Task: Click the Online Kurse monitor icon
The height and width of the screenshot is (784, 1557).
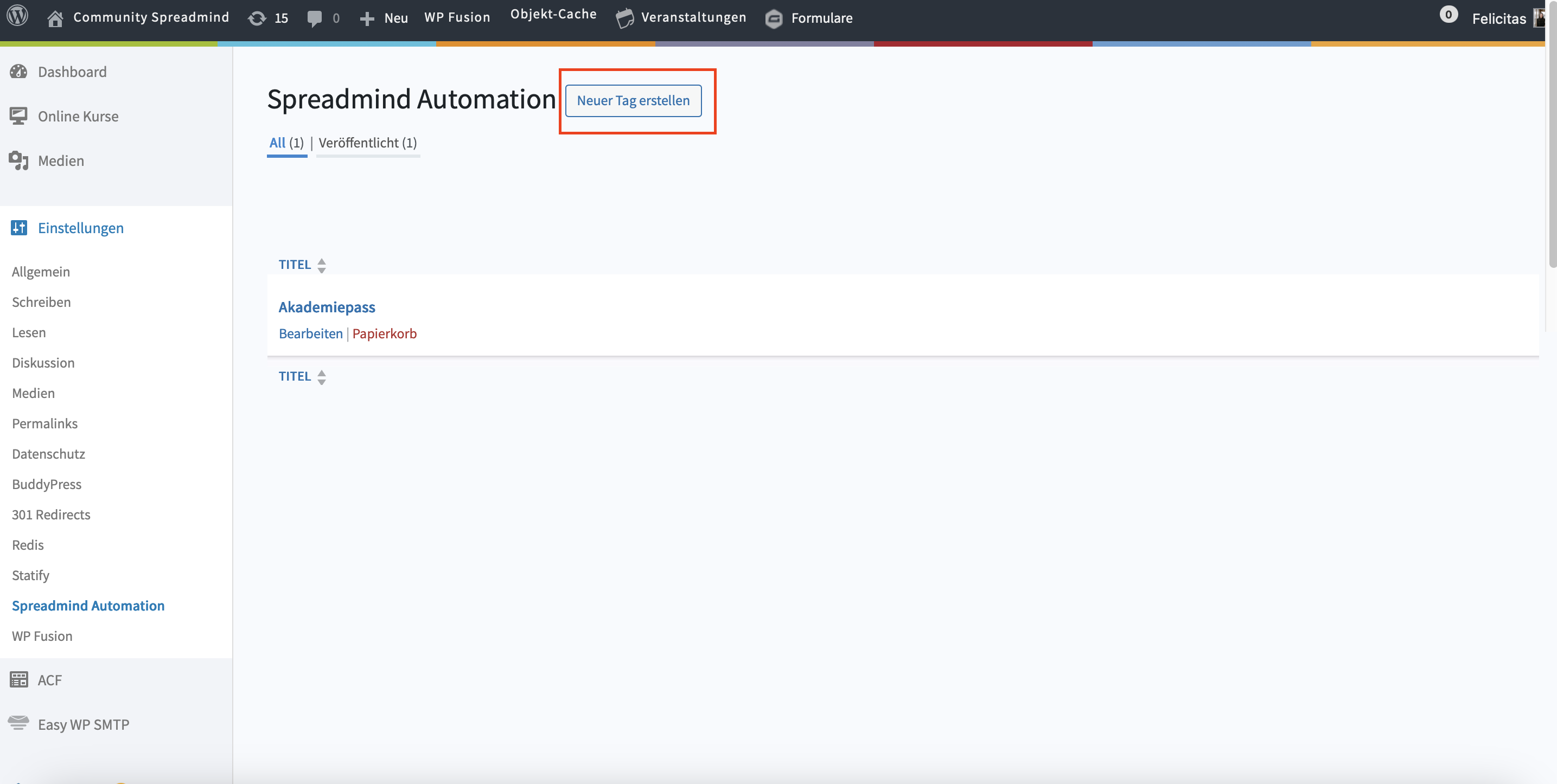Action: click(x=19, y=116)
